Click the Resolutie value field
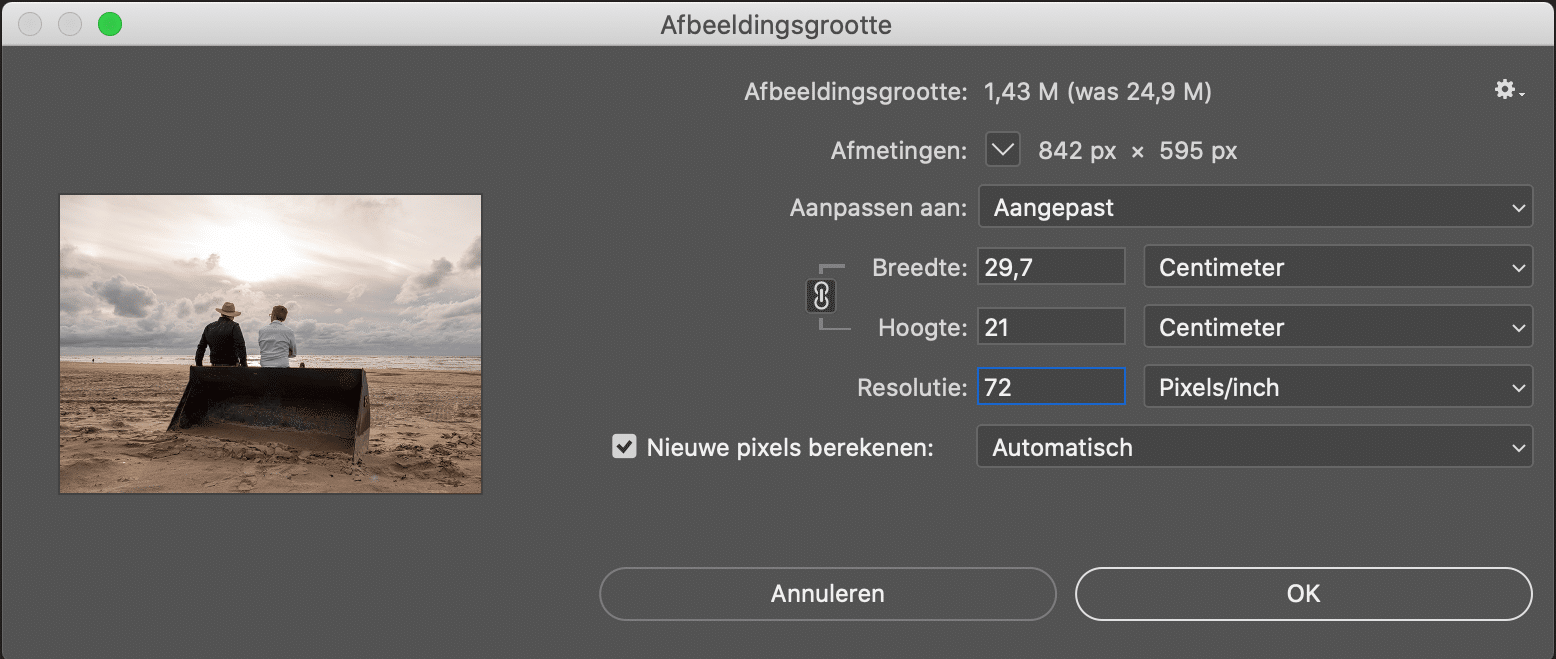Image resolution: width=1556 pixels, height=659 pixels. pyautogui.click(x=1051, y=387)
